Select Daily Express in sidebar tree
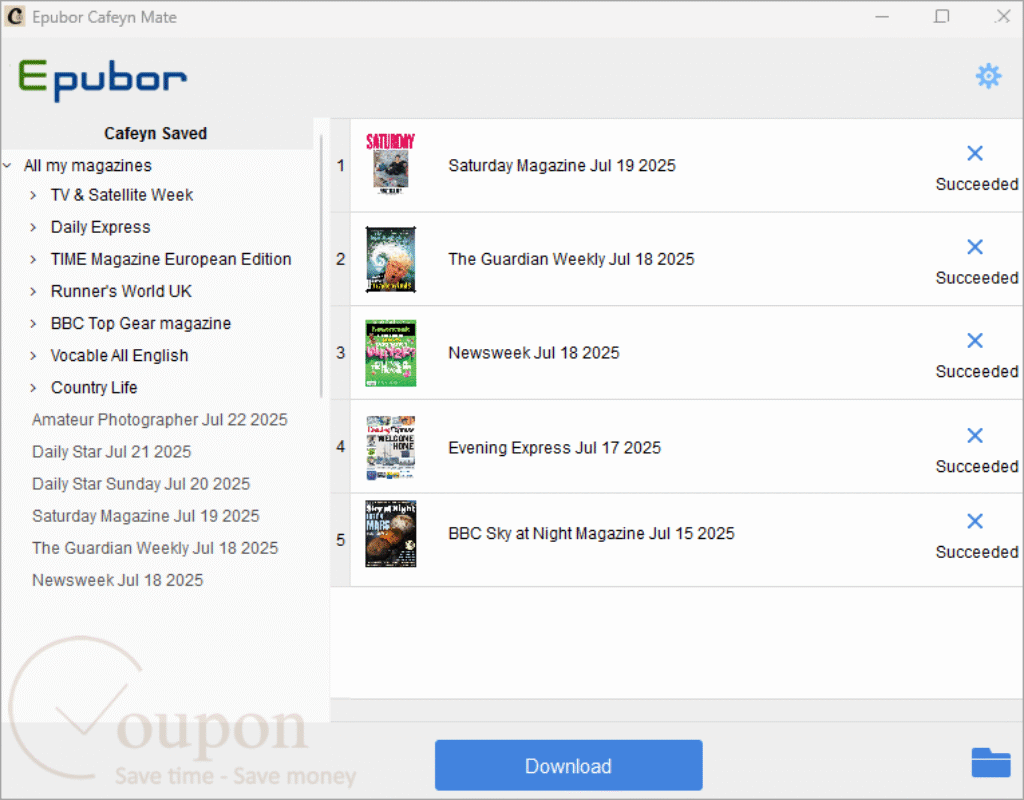Screen dimensions: 1024x800 tap(101, 227)
